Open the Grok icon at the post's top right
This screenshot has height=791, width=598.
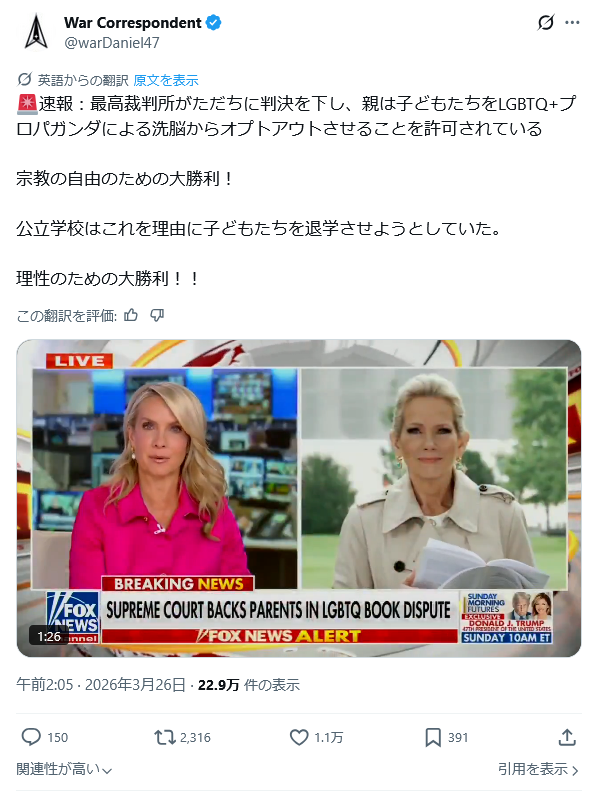coord(546,23)
